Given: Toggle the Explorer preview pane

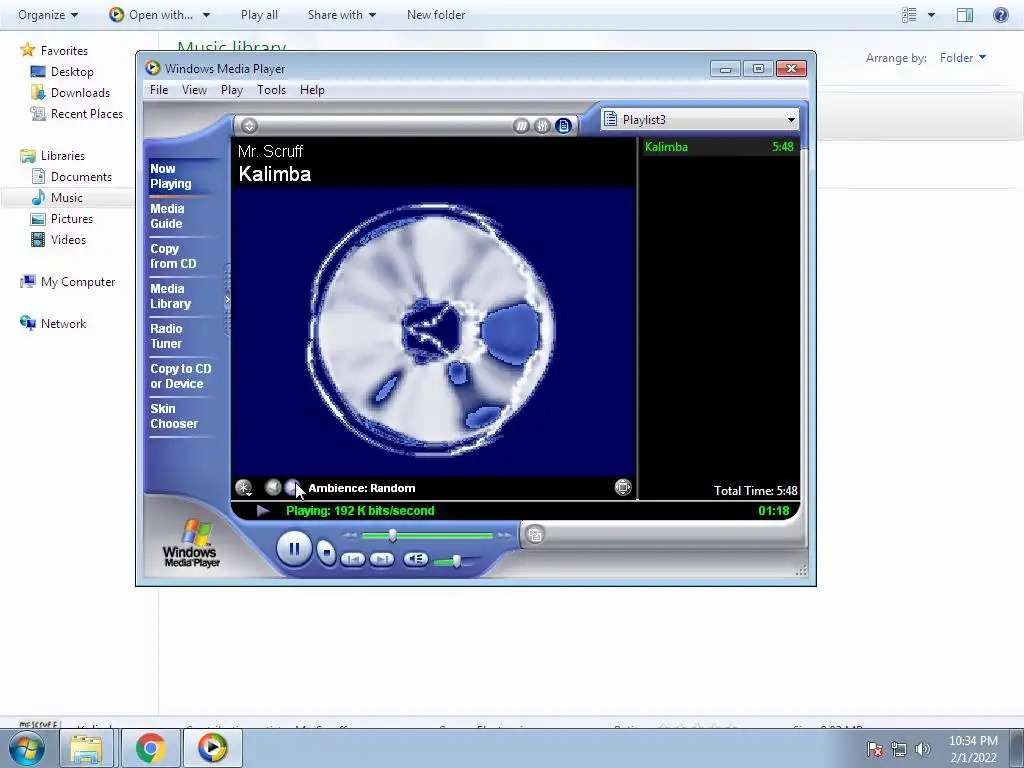Looking at the screenshot, I should point(965,14).
